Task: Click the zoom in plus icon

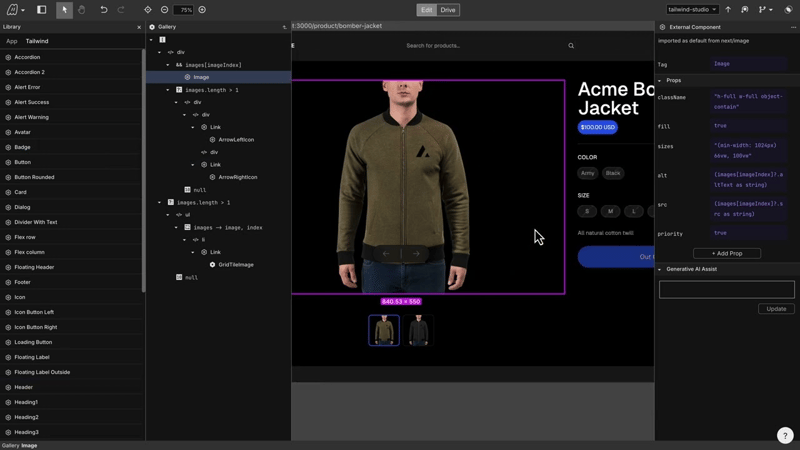Action: pos(202,10)
